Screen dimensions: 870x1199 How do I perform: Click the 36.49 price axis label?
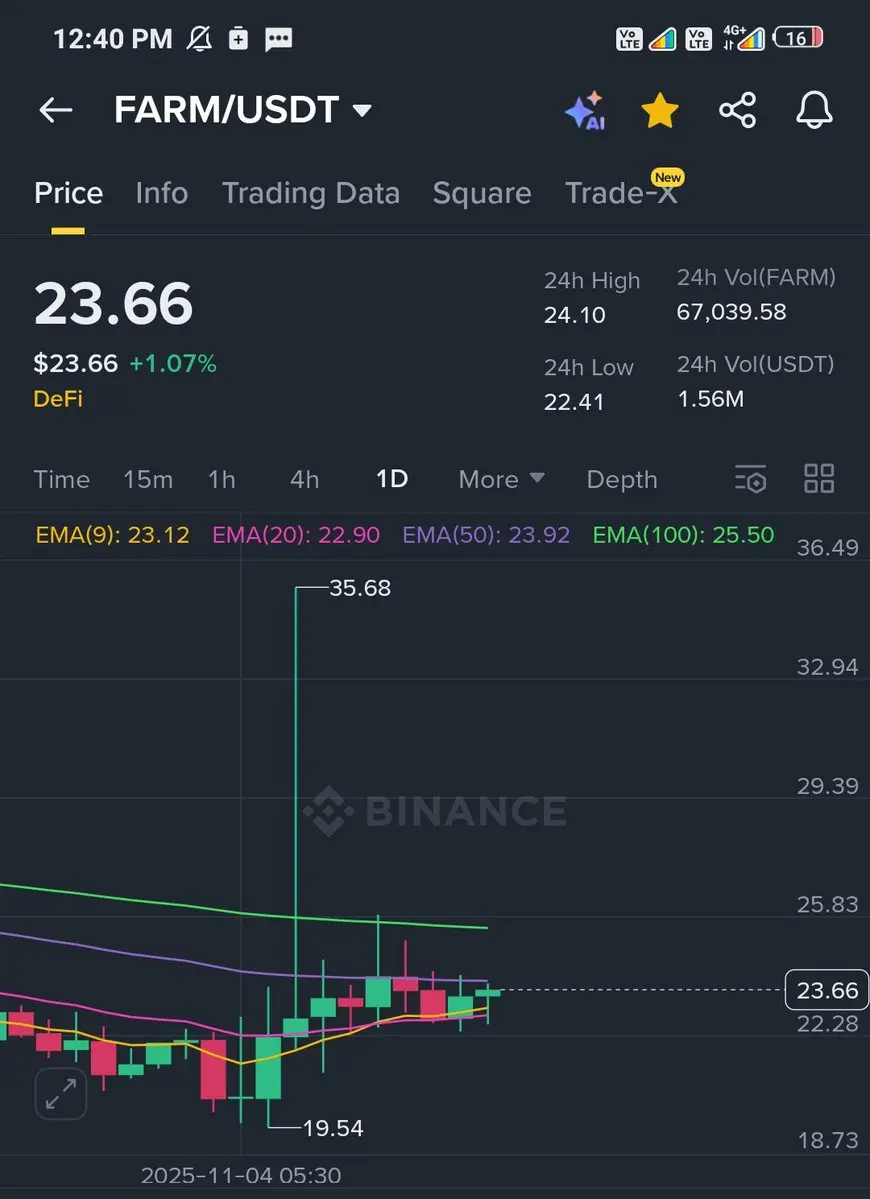pos(827,548)
